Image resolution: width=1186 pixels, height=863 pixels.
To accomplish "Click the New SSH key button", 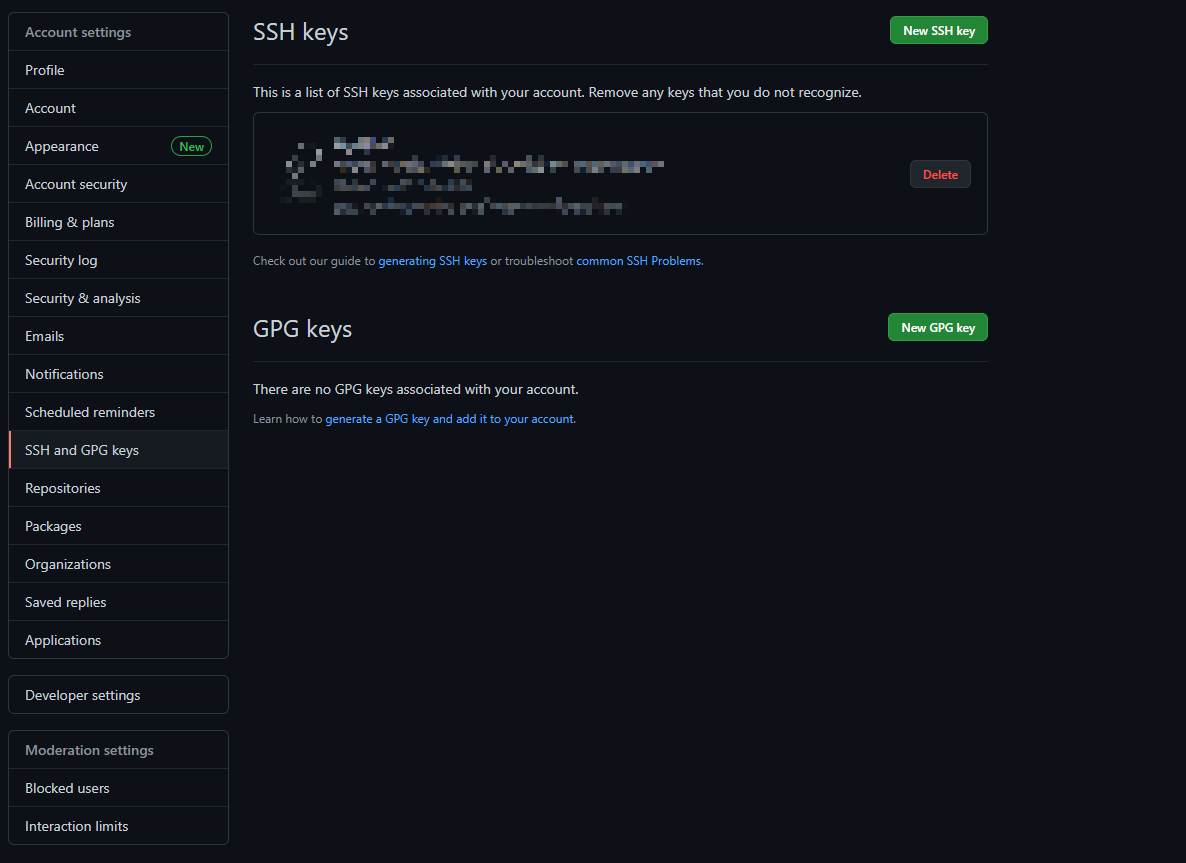I will point(938,31).
